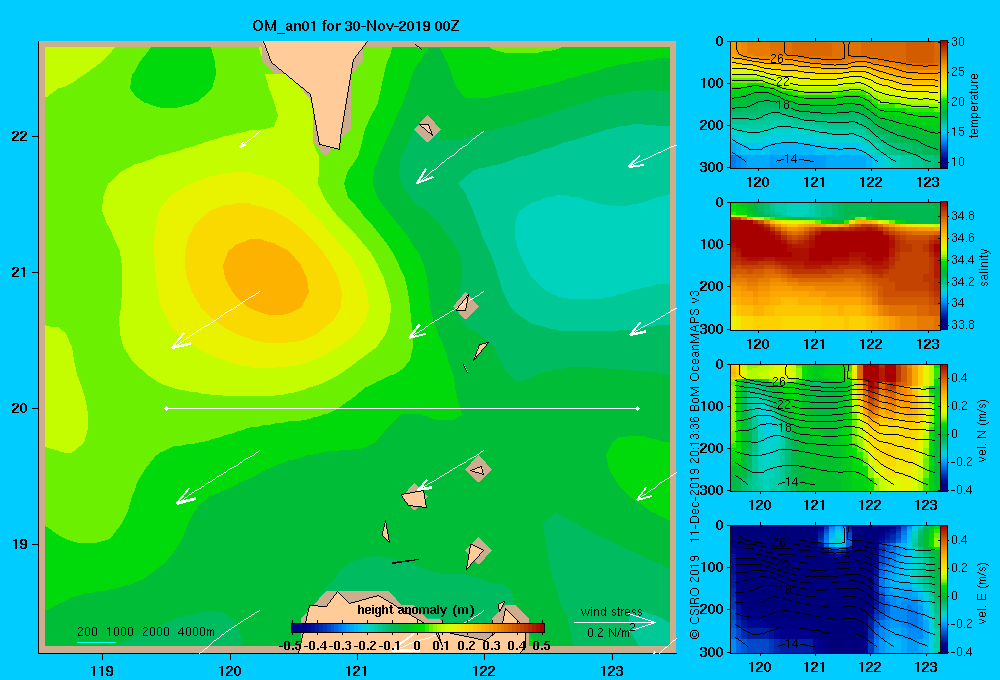Click the wind stress reference arrow in legend
The width and height of the screenshot is (1000, 680).
pyautogui.click(x=614, y=622)
